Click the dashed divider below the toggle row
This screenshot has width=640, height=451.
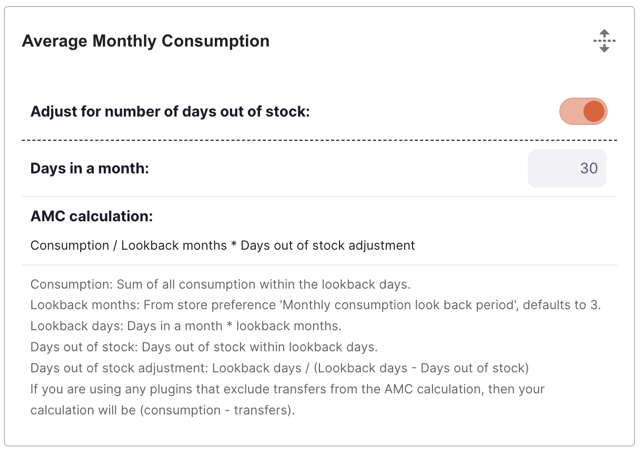[320, 140]
